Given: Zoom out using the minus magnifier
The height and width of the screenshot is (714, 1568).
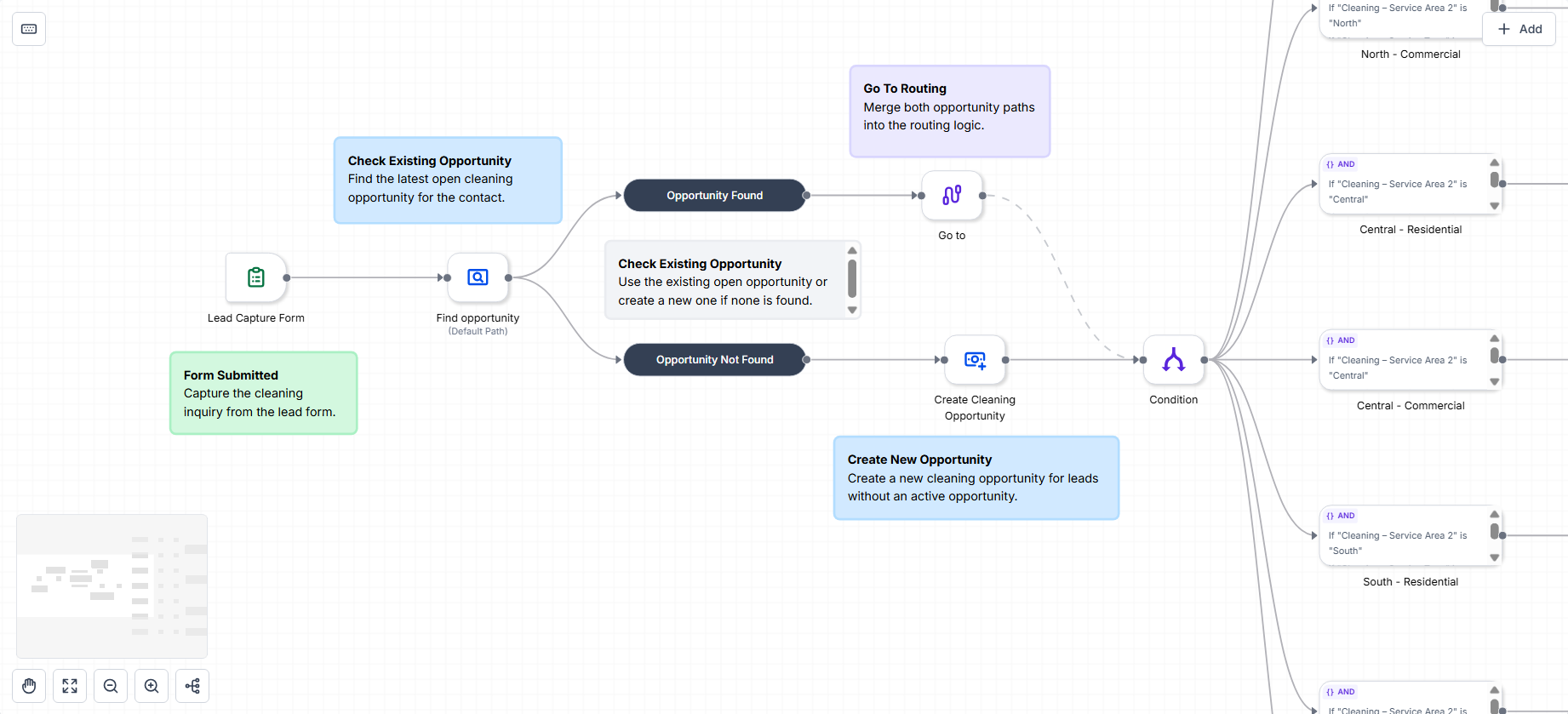Looking at the screenshot, I should 111,686.
